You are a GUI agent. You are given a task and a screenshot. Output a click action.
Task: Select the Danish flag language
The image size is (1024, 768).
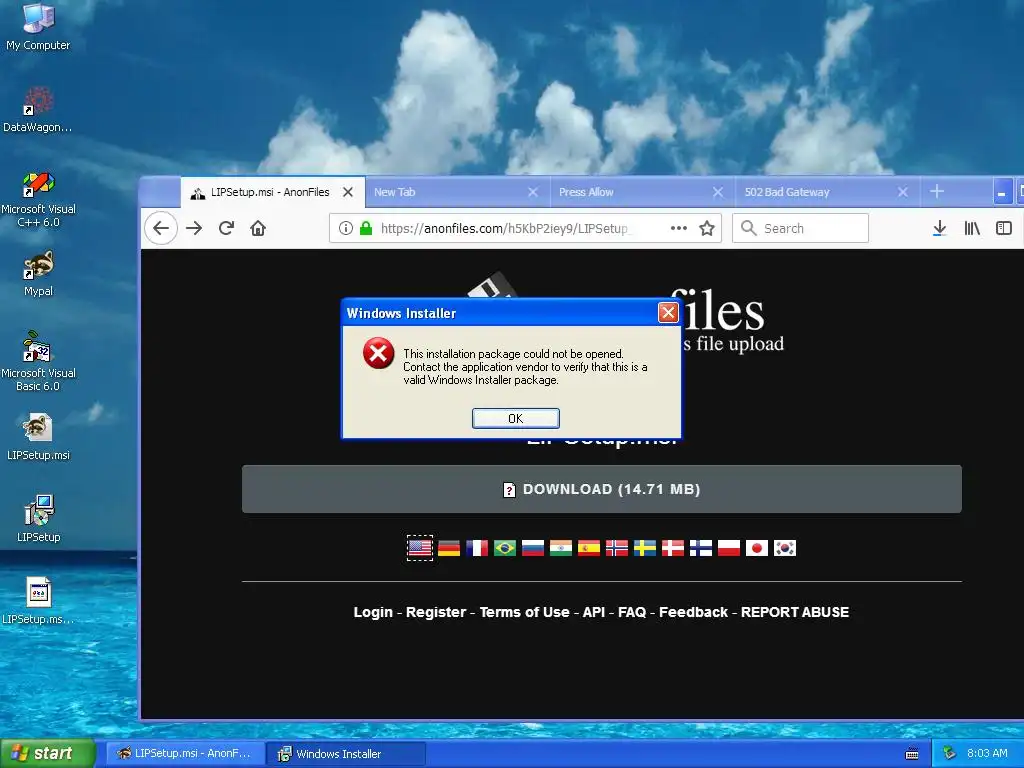673,548
